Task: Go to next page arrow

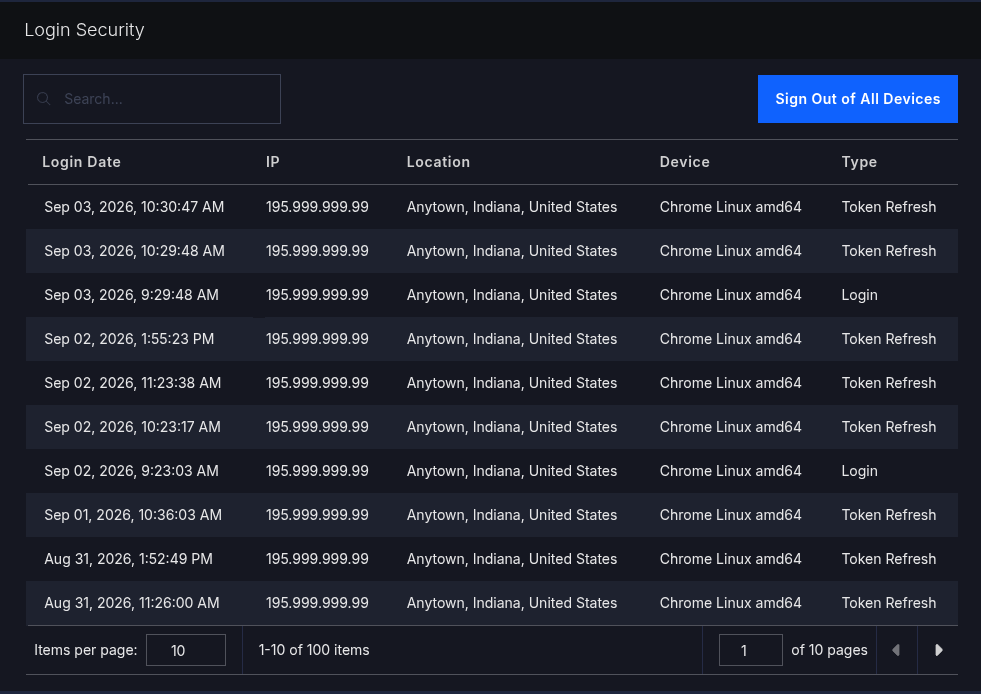Action: coord(938,650)
